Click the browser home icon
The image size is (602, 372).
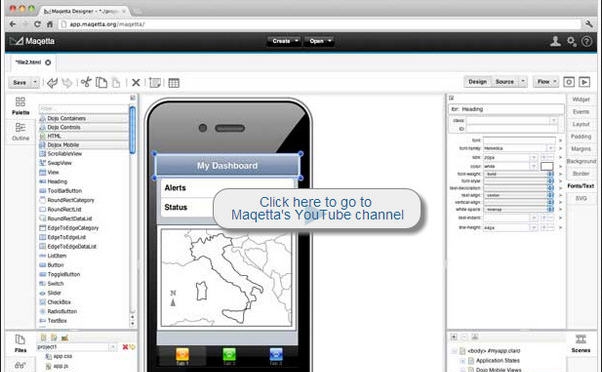50,24
